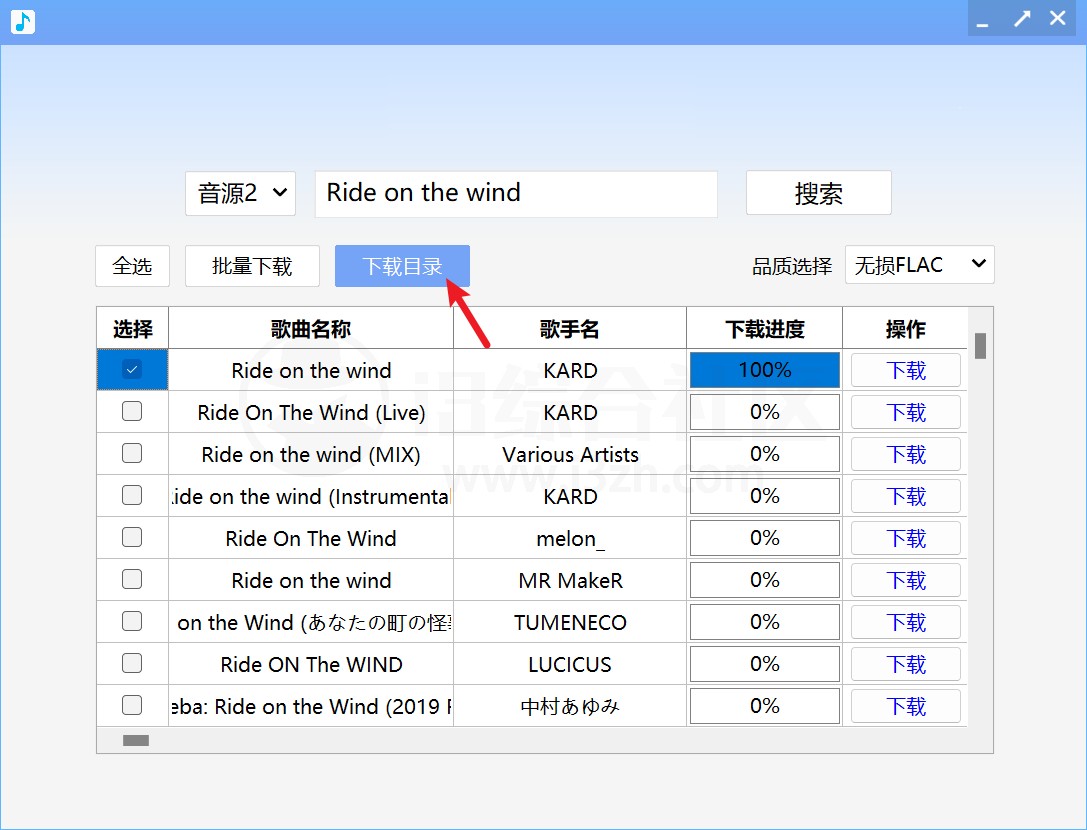Screen dimensions: 1087x830
Task: Download Ride on the wind (MIX)
Action: (x=906, y=454)
